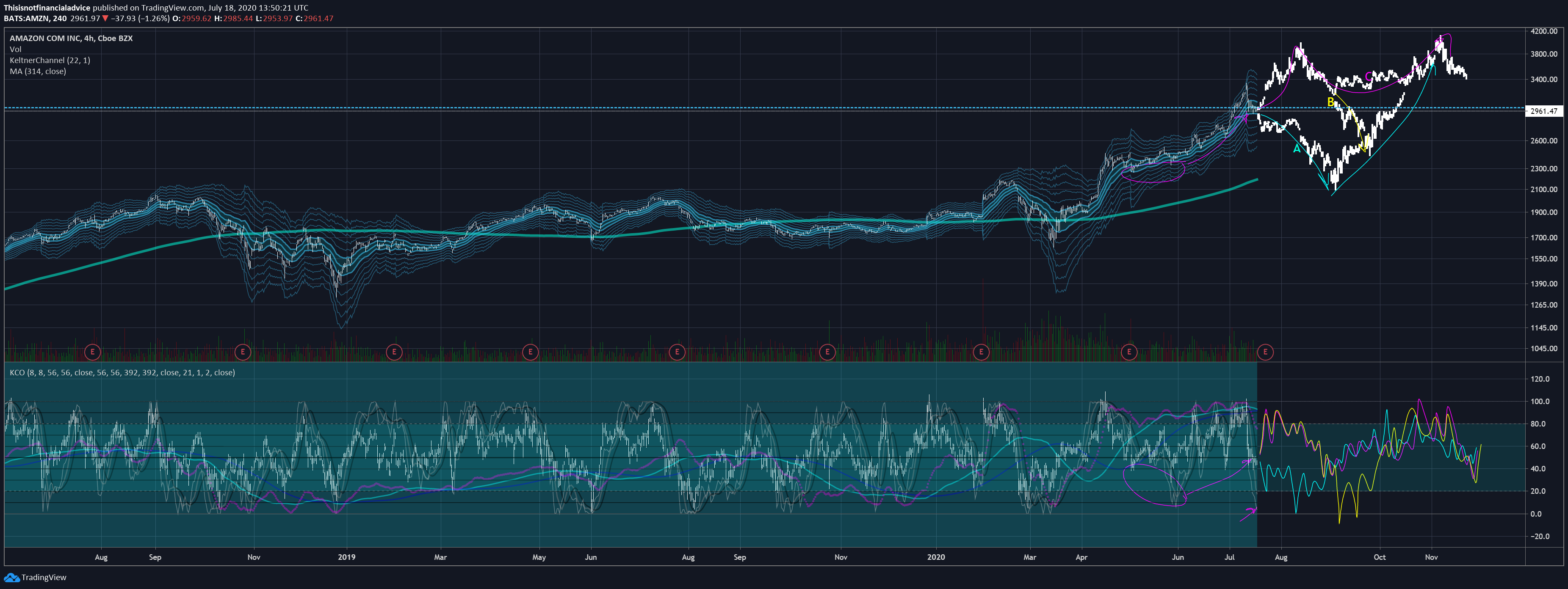The width and height of the screenshot is (1568, 589).
Task: Click the earnings marker E just before Nov 2018
Action: 243,352
